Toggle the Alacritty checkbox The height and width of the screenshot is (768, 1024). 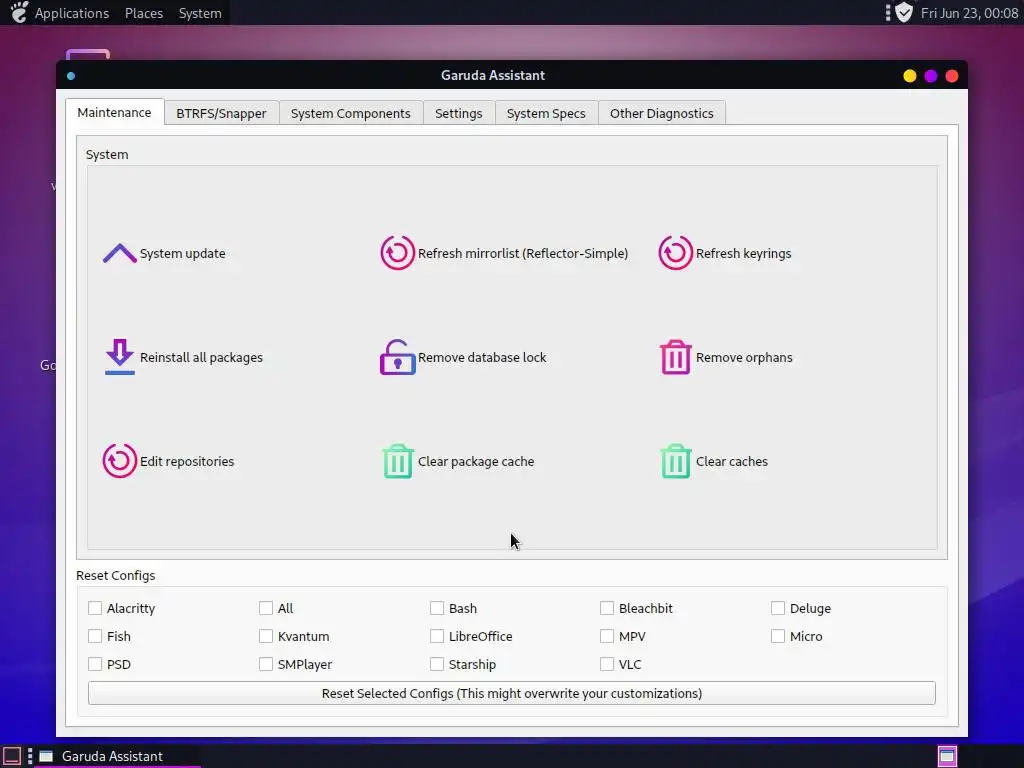95,608
